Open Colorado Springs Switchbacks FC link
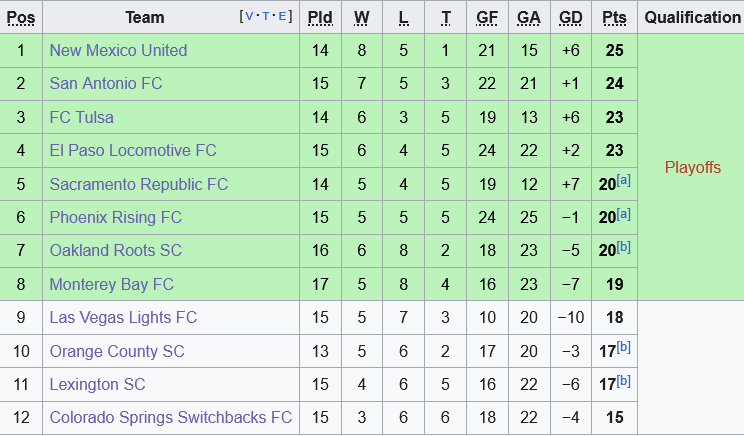Image resolution: width=744 pixels, height=436 pixels. coord(170,417)
